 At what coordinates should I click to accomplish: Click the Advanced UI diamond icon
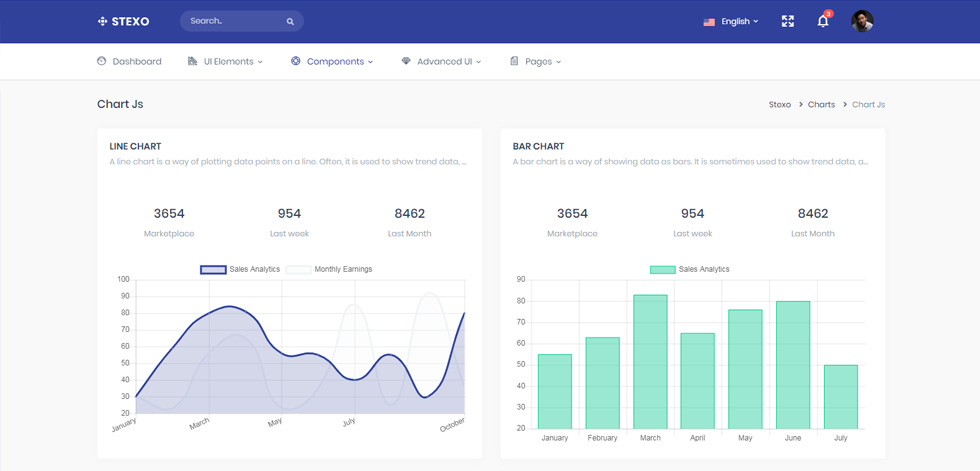point(406,61)
